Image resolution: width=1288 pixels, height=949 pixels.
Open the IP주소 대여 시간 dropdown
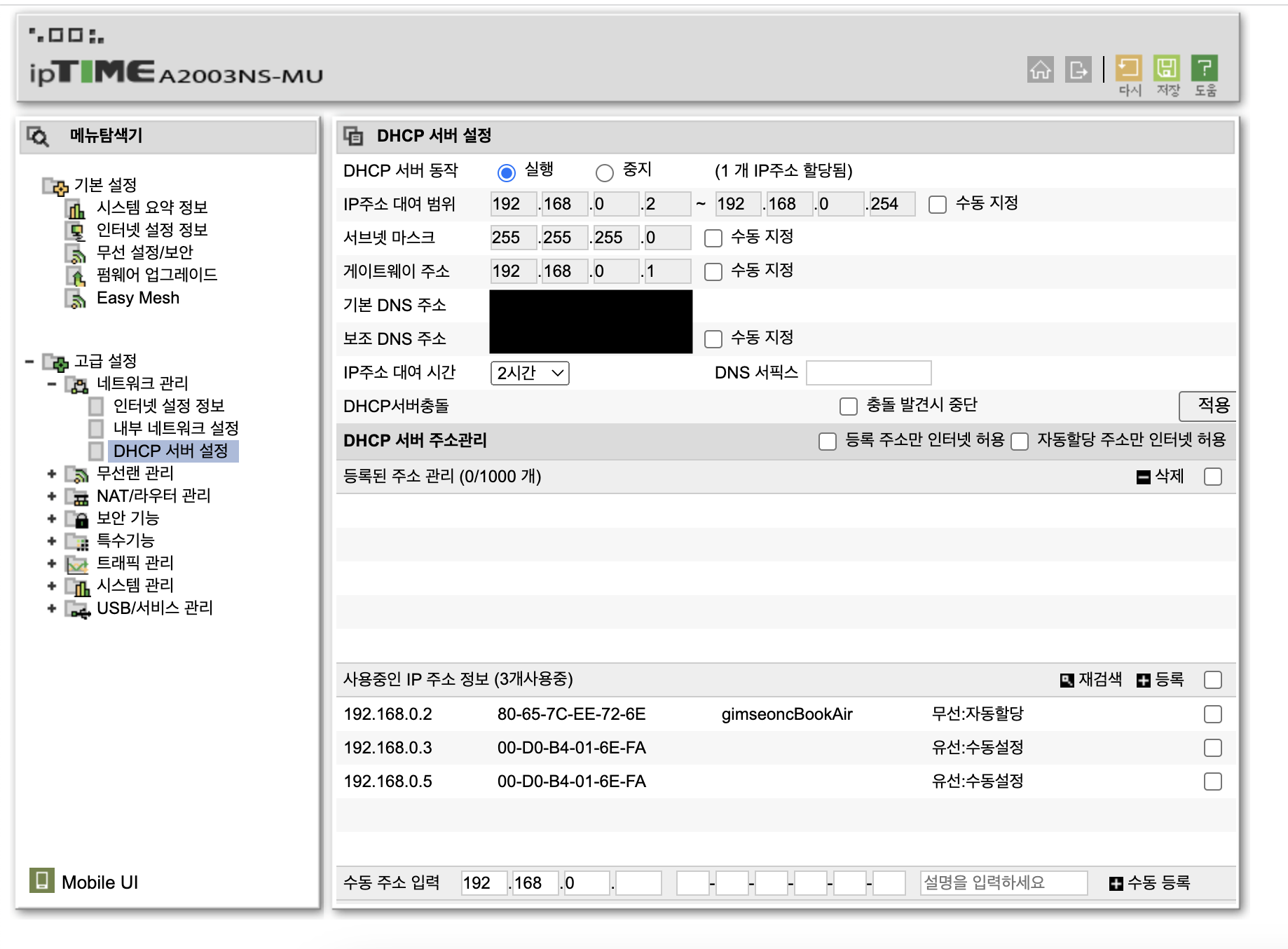pos(530,373)
